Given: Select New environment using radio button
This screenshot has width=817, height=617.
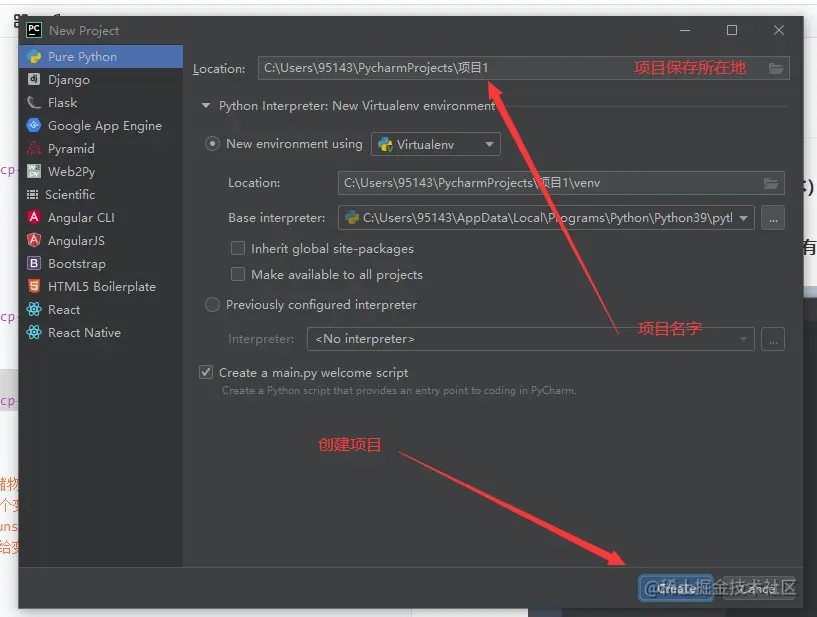Looking at the screenshot, I should point(212,143).
